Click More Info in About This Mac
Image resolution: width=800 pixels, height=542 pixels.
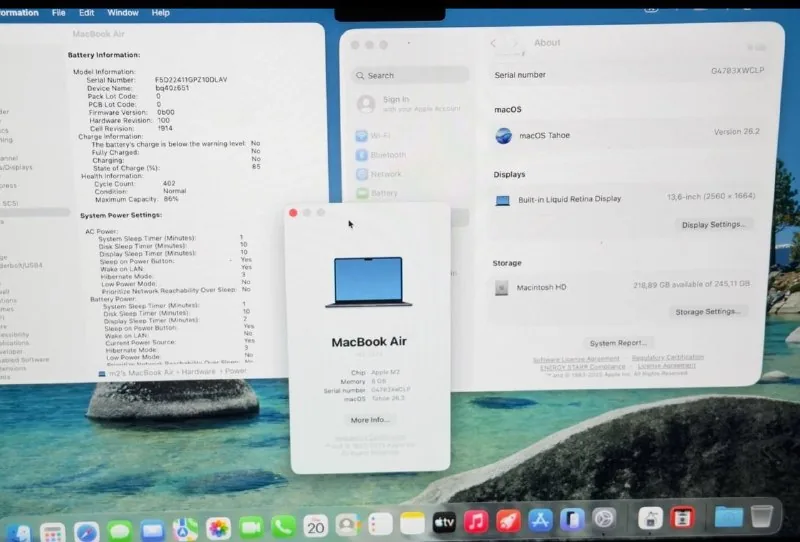370,420
